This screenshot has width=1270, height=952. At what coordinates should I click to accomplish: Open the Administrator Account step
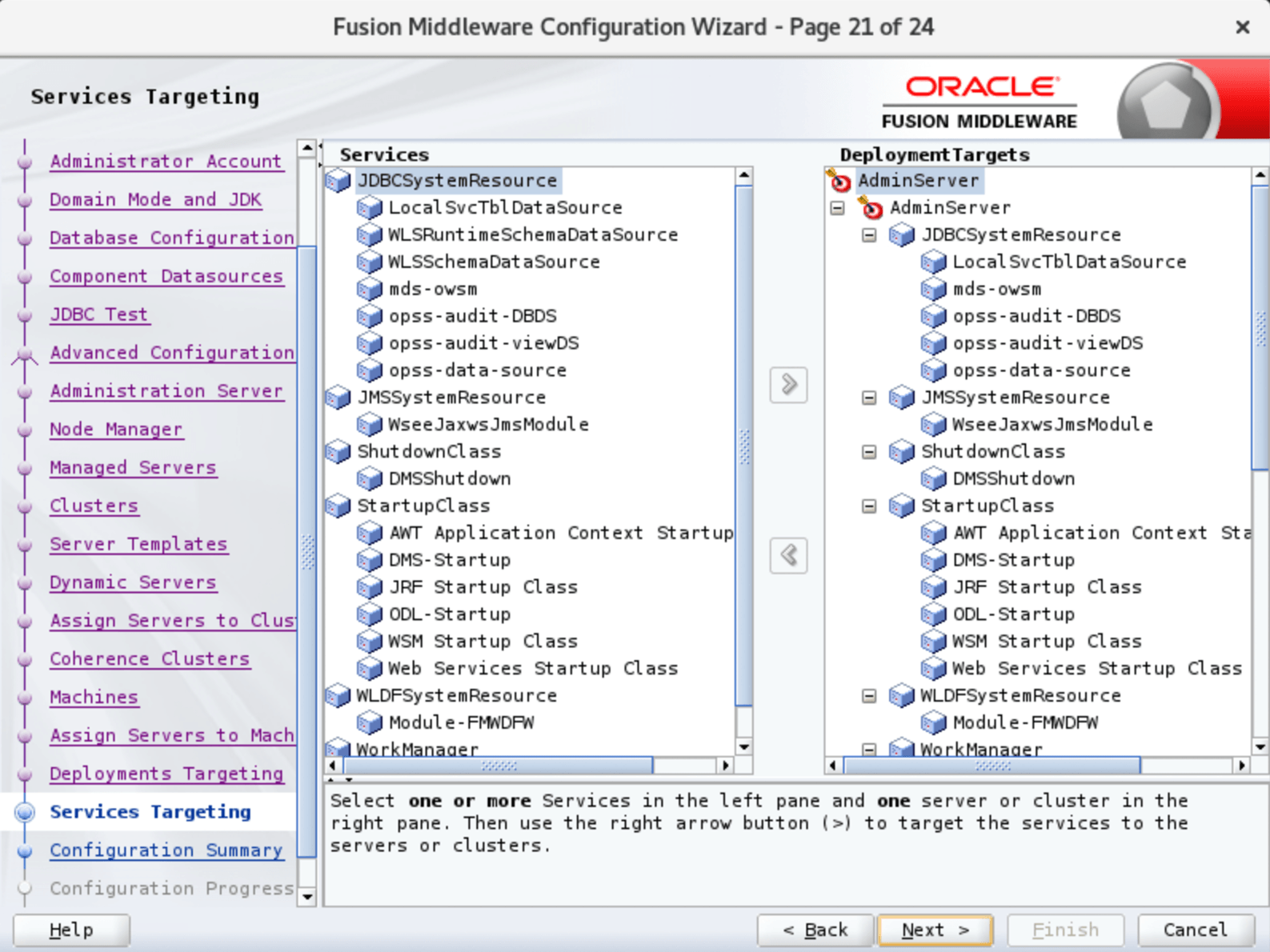coord(166,162)
